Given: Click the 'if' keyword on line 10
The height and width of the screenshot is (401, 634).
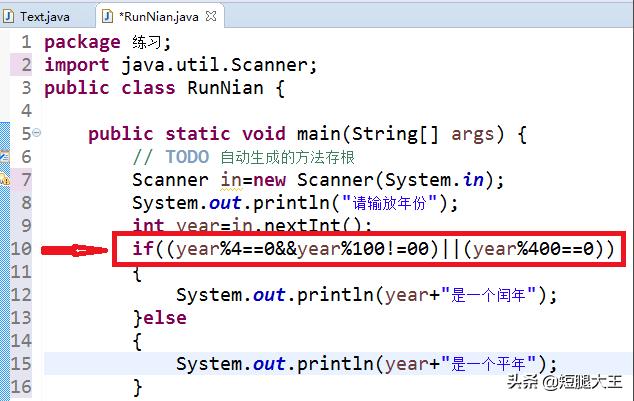Looking at the screenshot, I should coord(143,248).
